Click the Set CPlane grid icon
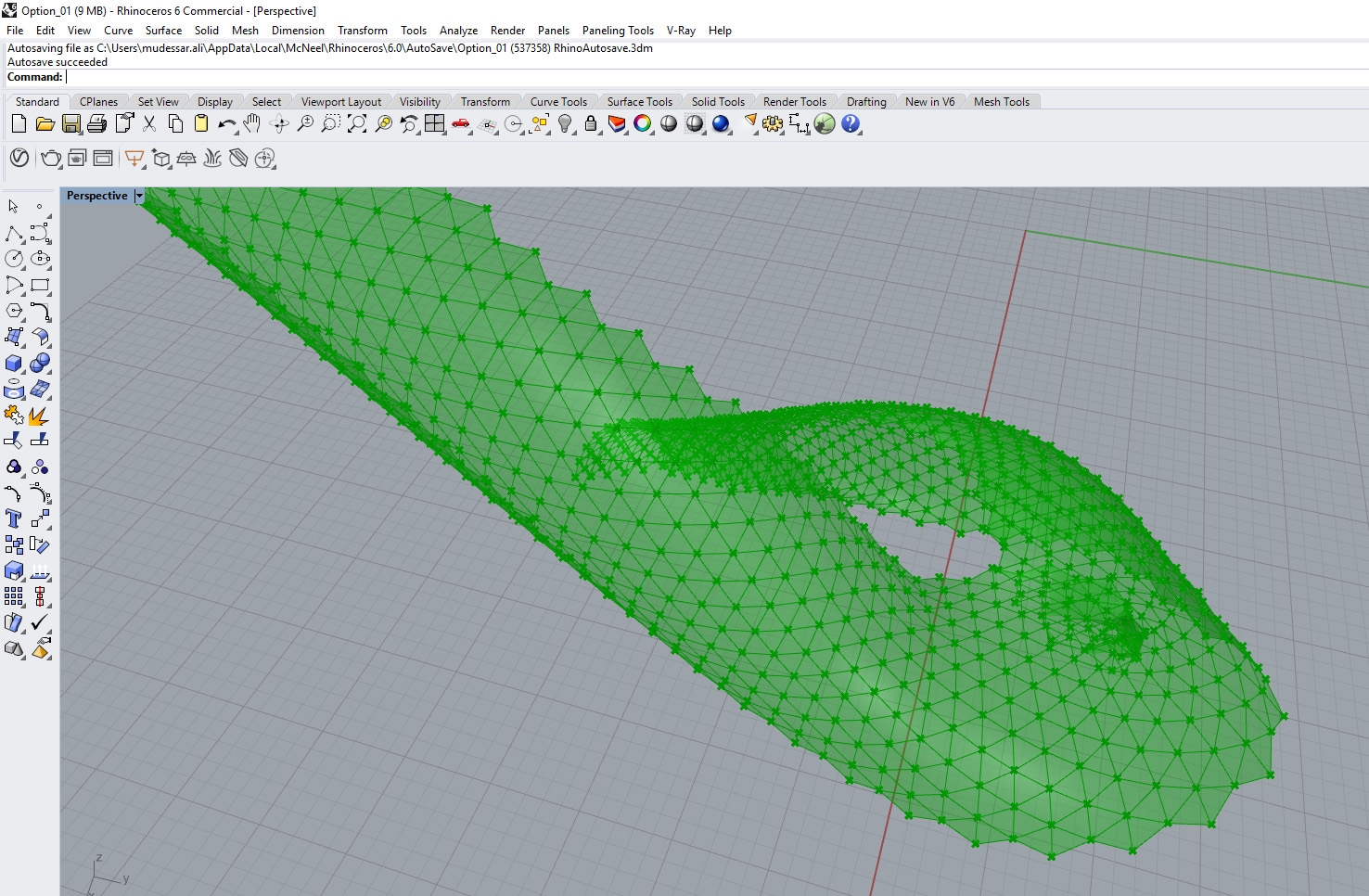The image size is (1369, 896). [x=487, y=123]
